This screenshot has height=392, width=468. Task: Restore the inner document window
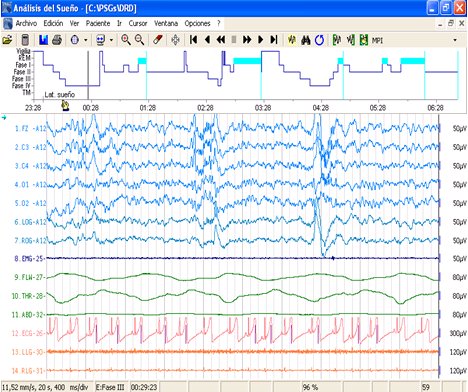pos(451,23)
